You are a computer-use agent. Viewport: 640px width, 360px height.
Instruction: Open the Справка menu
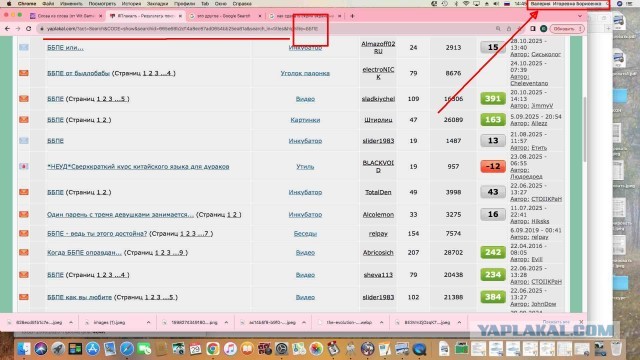pyautogui.click(x=242, y=3)
